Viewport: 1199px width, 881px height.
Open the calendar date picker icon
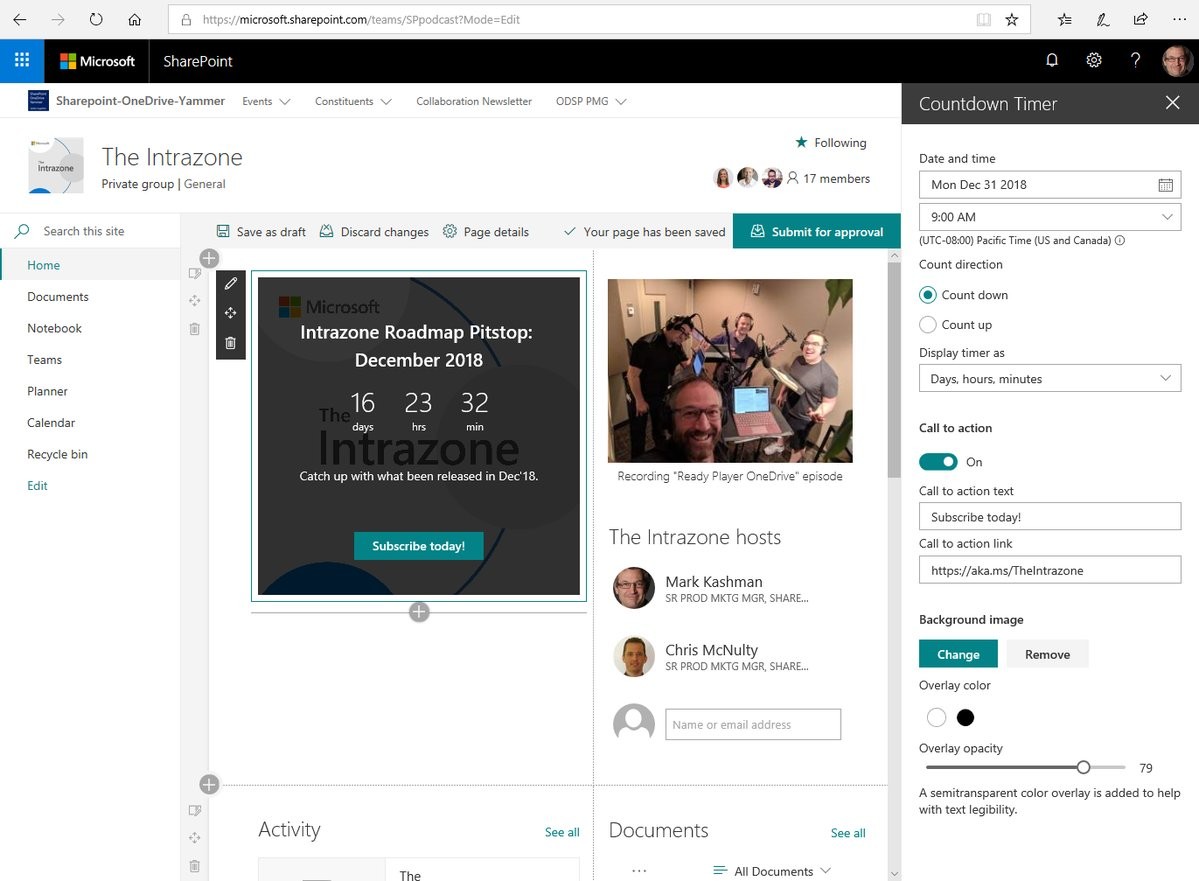[1165, 185]
